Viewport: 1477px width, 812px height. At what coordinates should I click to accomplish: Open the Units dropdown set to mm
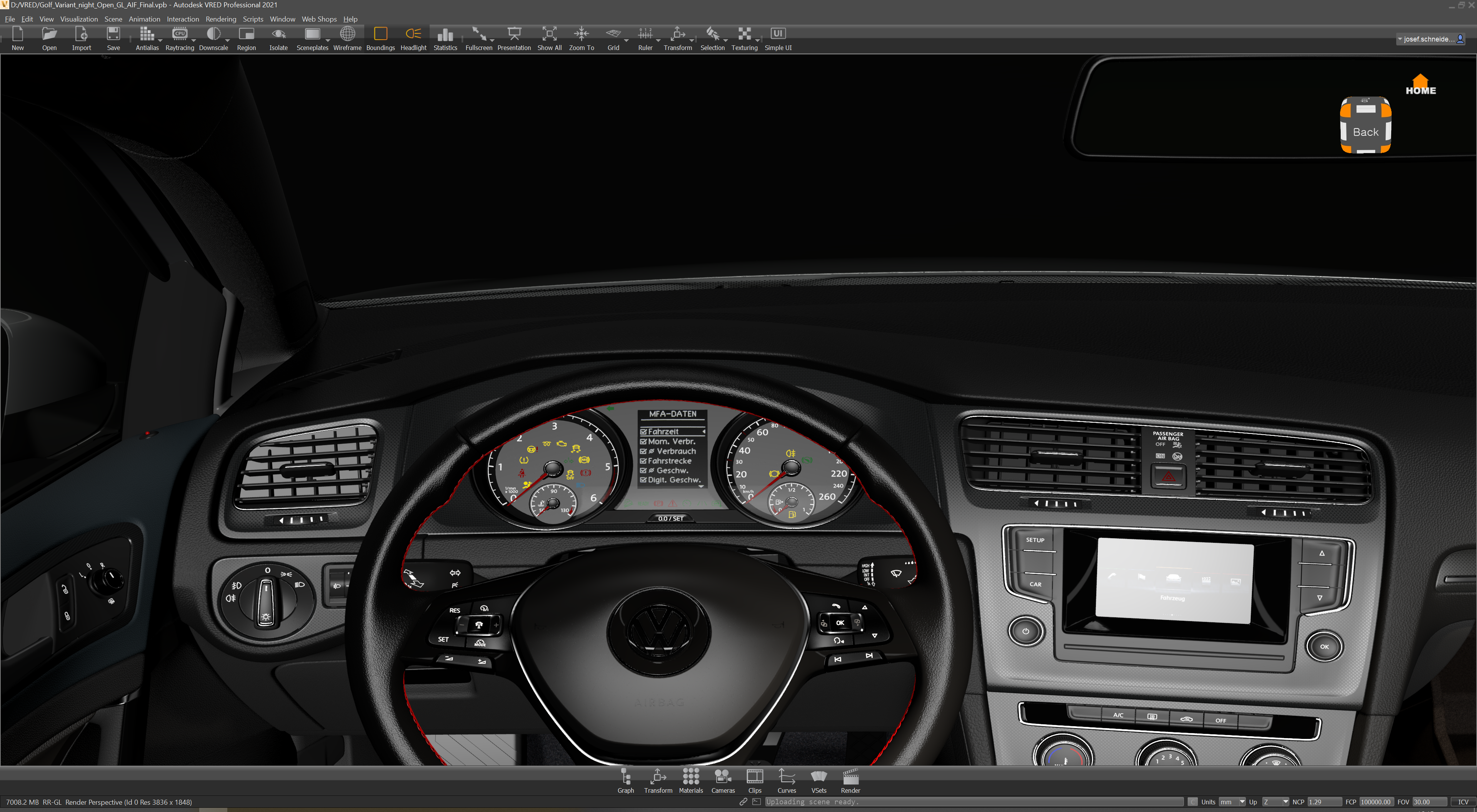click(x=1232, y=802)
